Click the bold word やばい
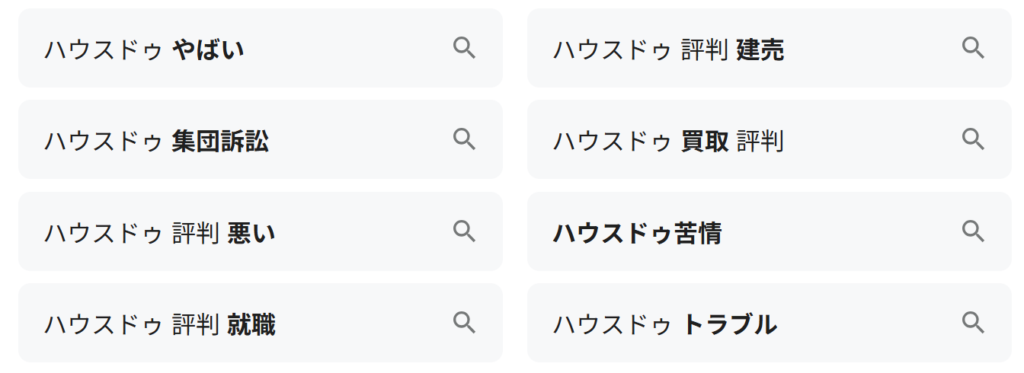Viewport: 1024px width, 373px height. pyautogui.click(x=208, y=50)
